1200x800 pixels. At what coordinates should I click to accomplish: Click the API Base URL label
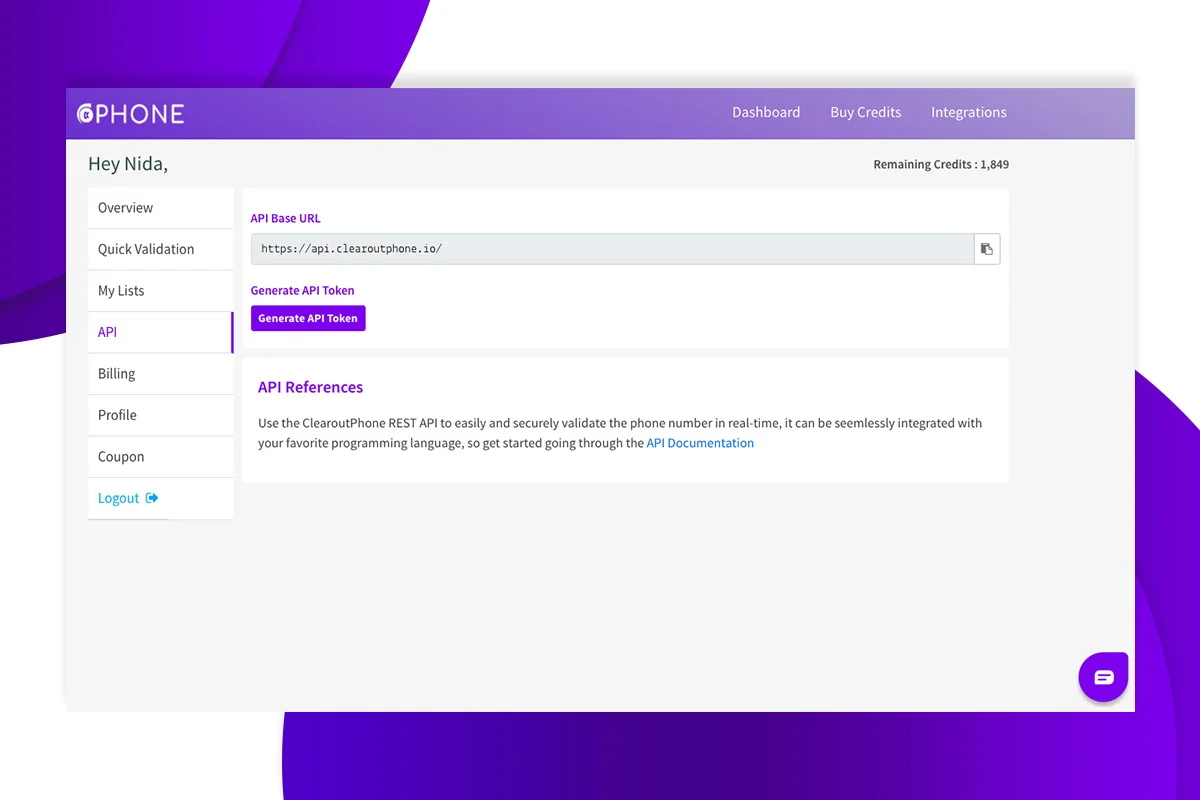285,218
